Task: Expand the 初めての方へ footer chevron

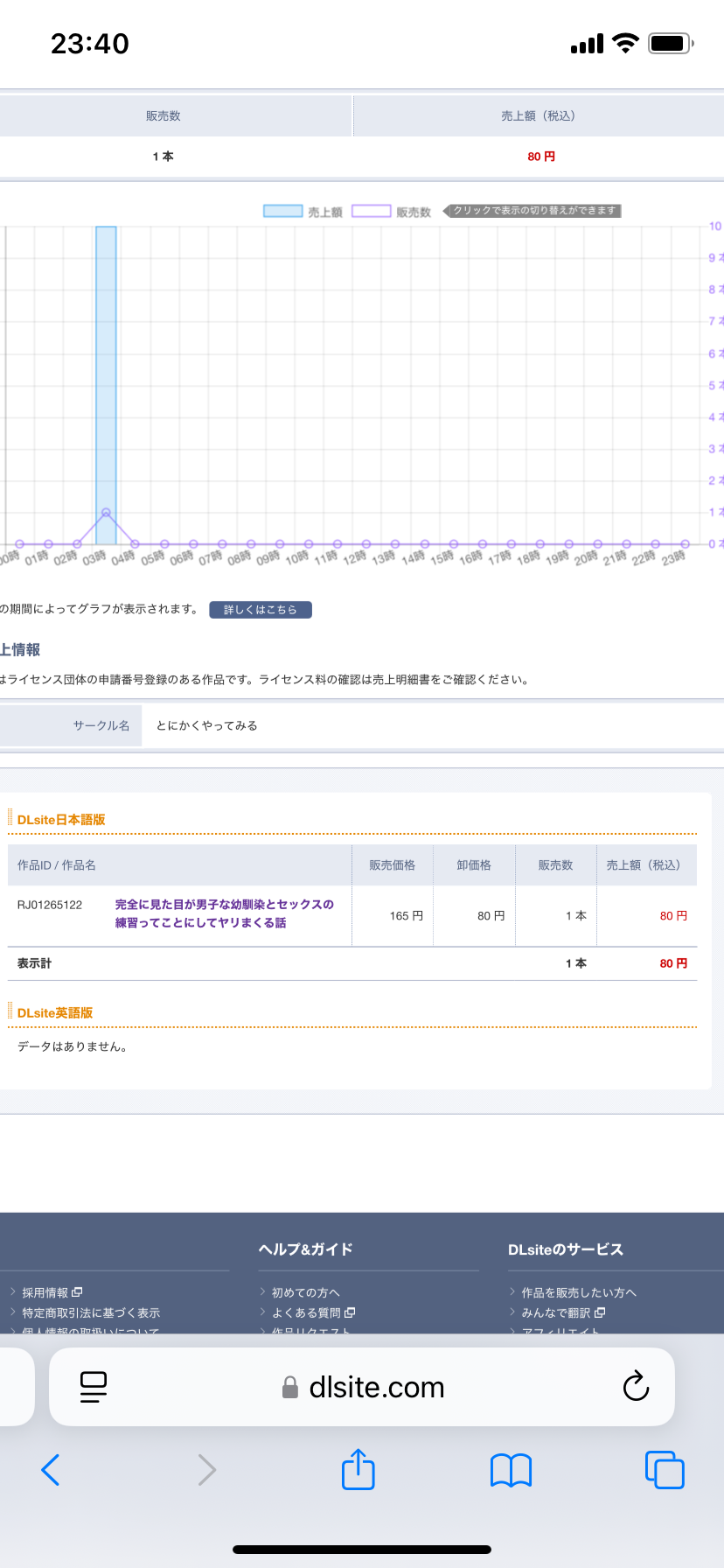Action: (x=263, y=1292)
